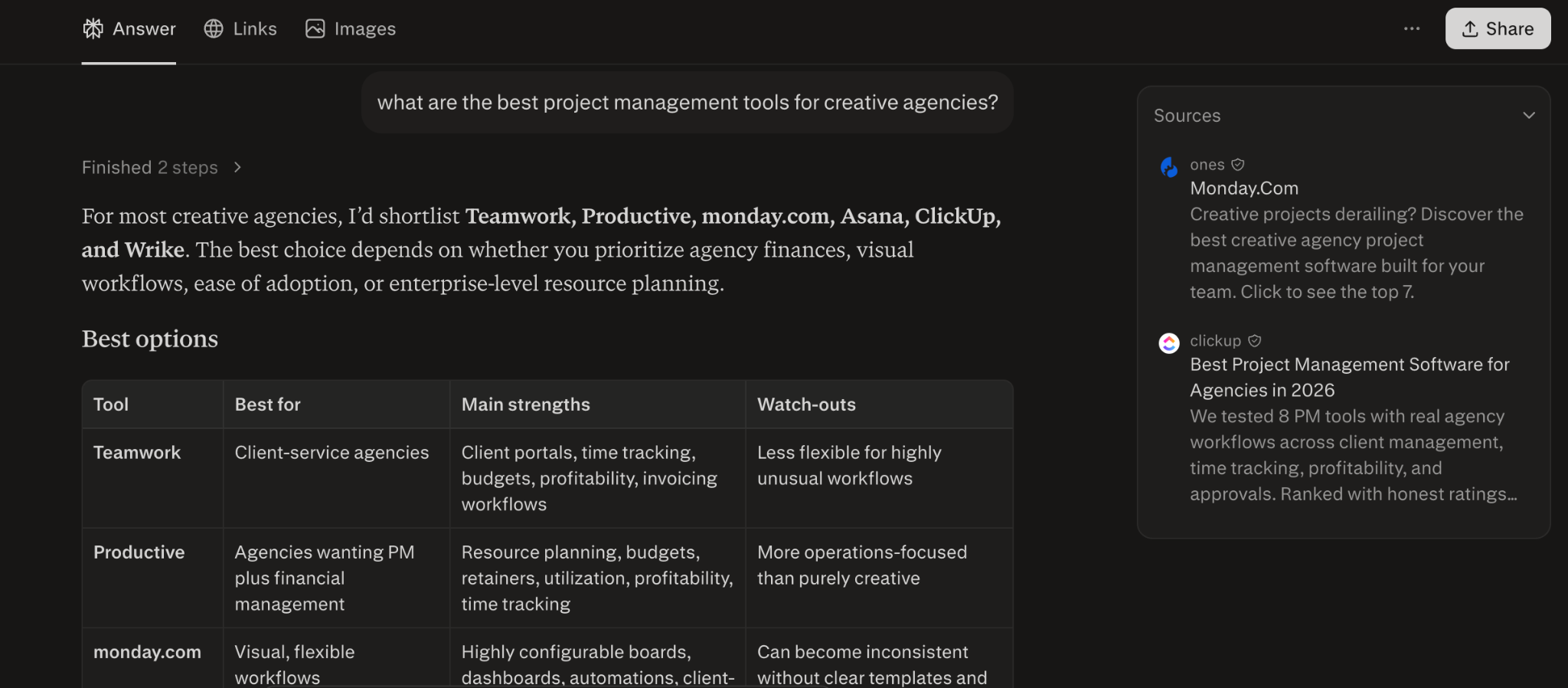This screenshot has height=688, width=1568.
Task: Click the ClickUp source favicon
Action: coord(1169,343)
